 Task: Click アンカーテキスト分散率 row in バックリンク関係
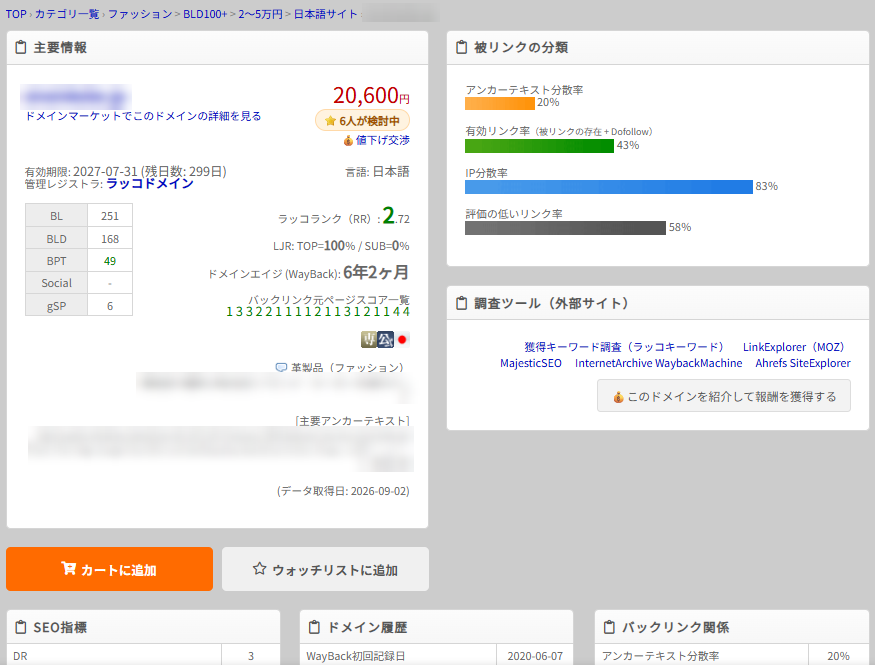pos(732,655)
